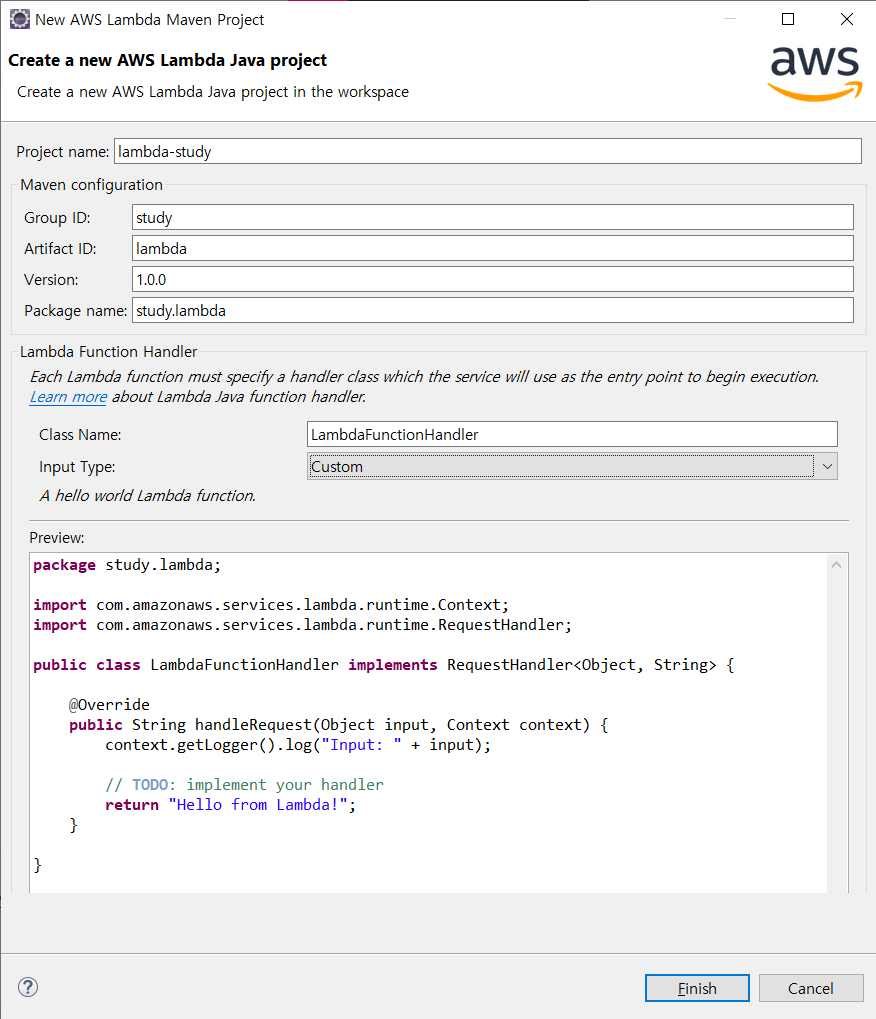Image resolution: width=876 pixels, height=1019 pixels.
Task: Open the Input Type dropdown arrow
Action: (827, 467)
